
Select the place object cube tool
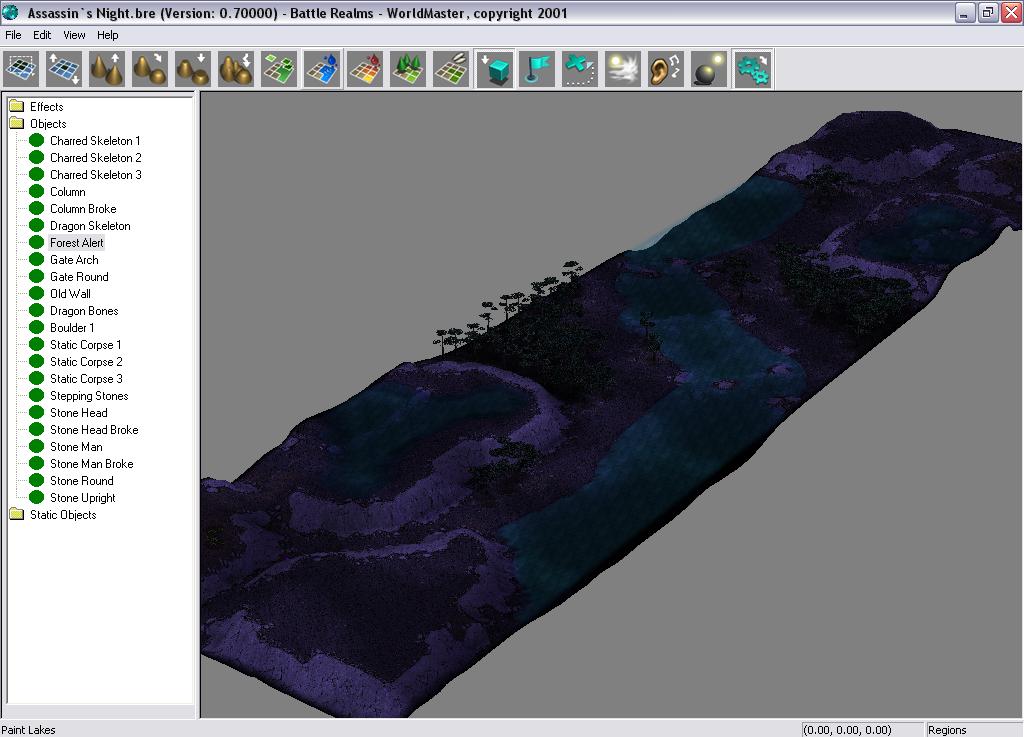(495, 69)
